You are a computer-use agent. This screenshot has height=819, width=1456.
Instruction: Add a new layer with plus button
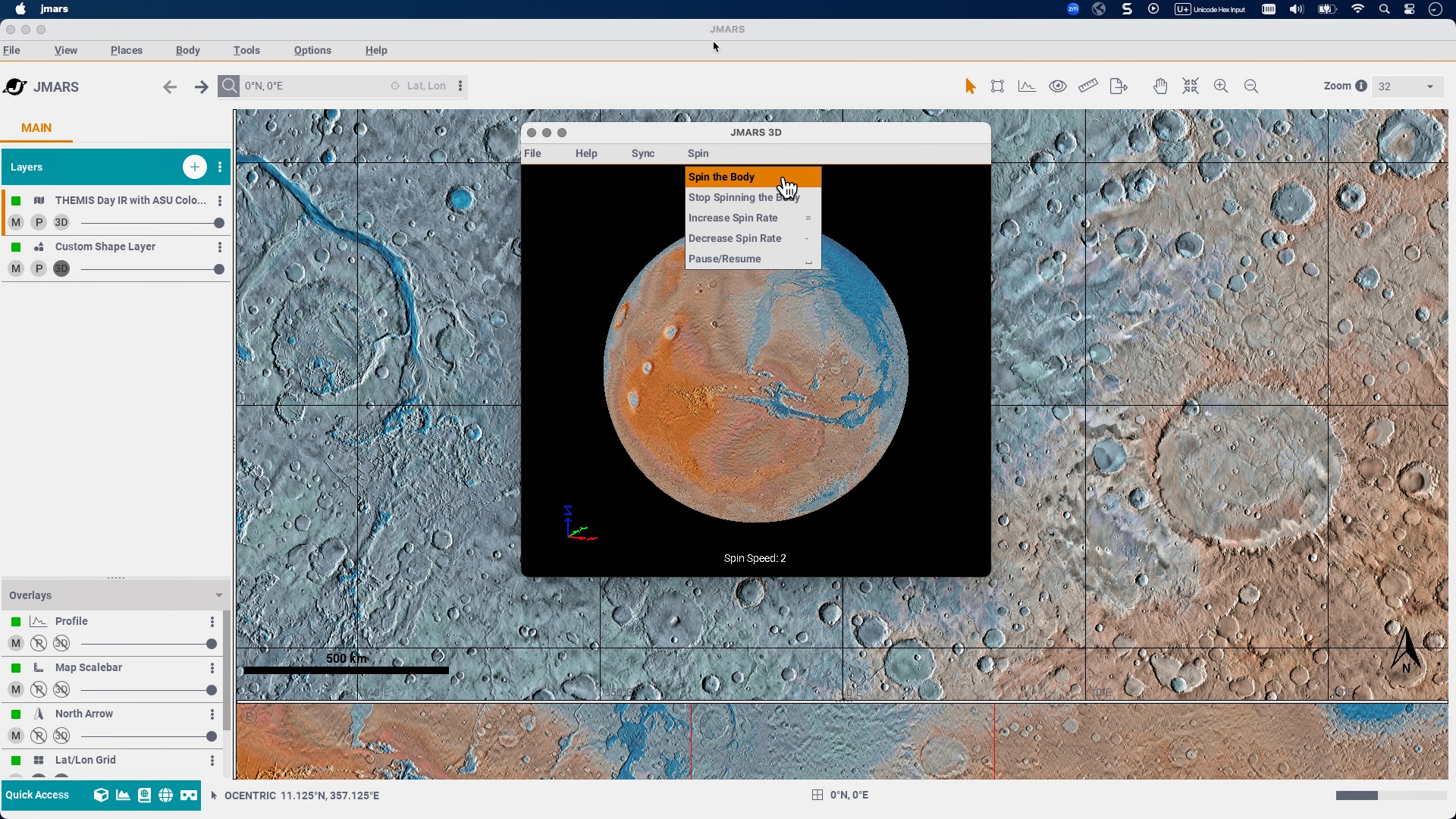[195, 167]
